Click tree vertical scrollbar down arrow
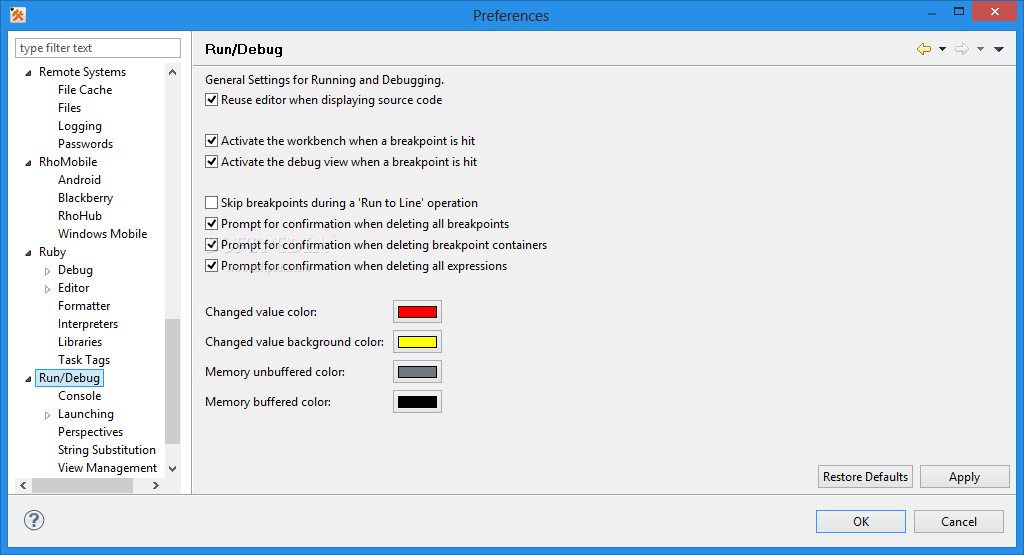This screenshot has width=1024, height=555. point(172,468)
